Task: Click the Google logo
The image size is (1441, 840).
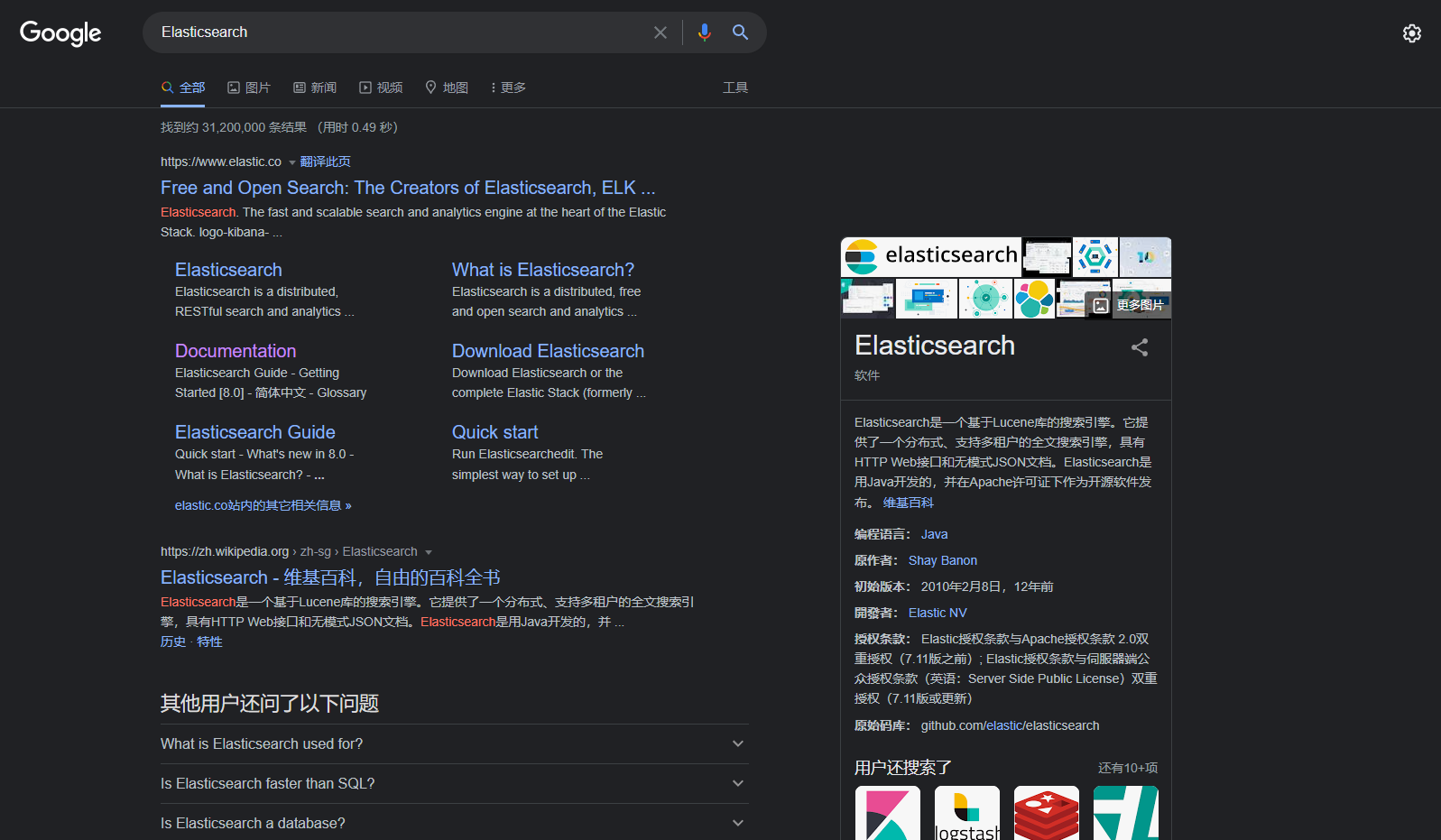Action: point(60,33)
